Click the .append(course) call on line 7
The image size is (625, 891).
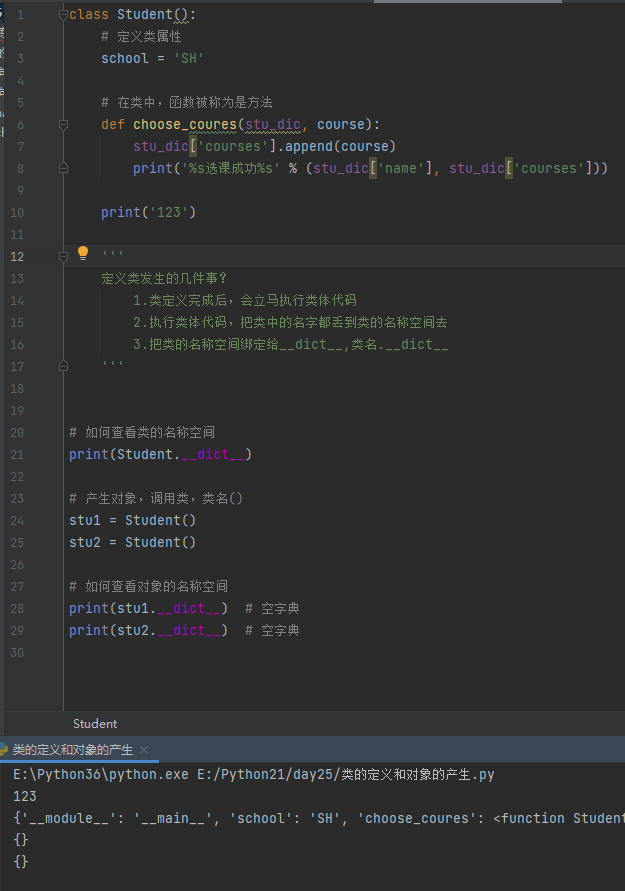336,147
